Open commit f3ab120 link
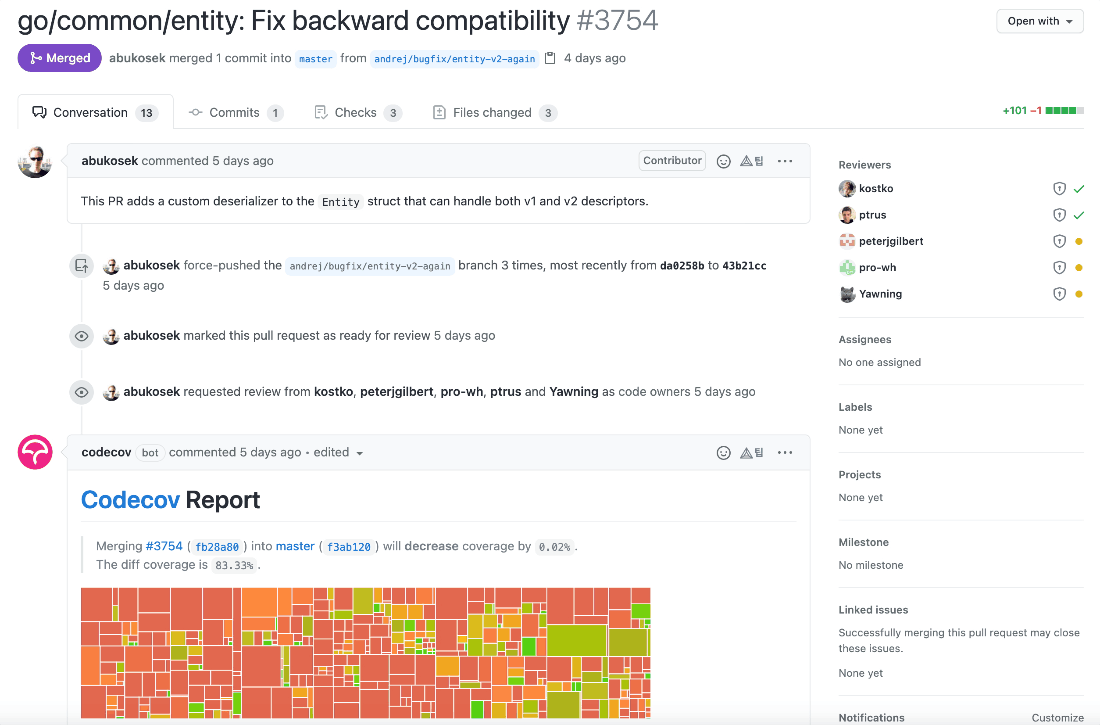Screen dimensions: 1100x725 tap(349, 547)
